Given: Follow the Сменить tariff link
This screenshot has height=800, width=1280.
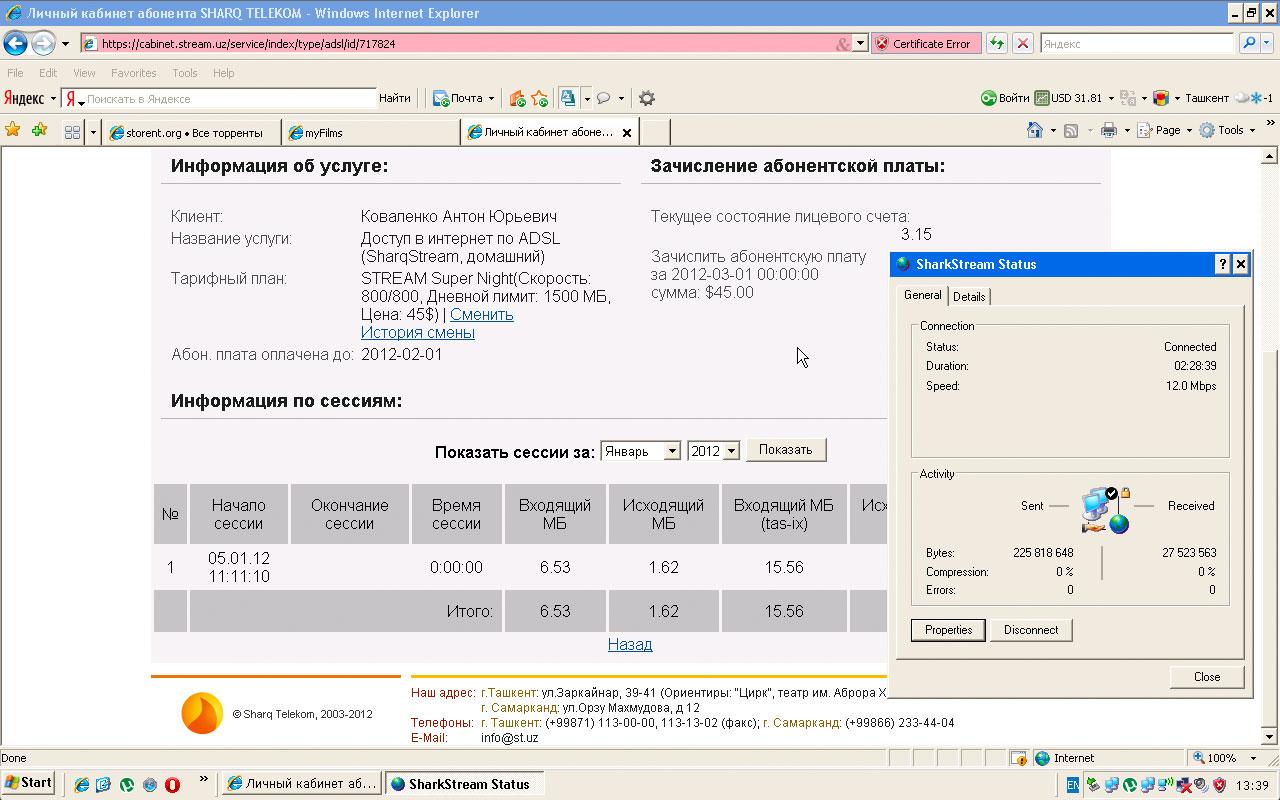Looking at the screenshot, I should (481, 314).
